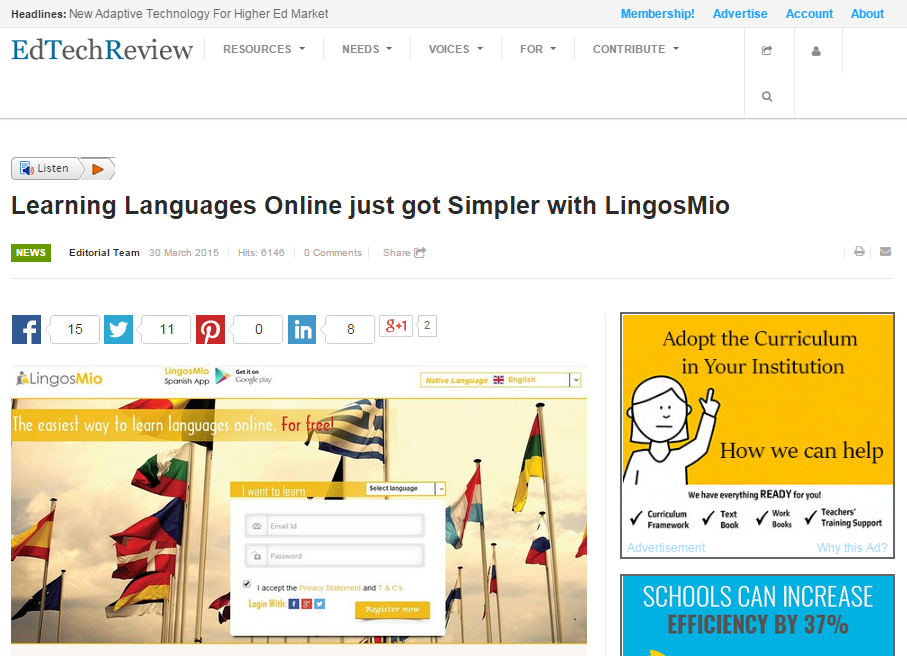This screenshot has width=907, height=656.
Task: Click the Membership! link
Action: 657,14
